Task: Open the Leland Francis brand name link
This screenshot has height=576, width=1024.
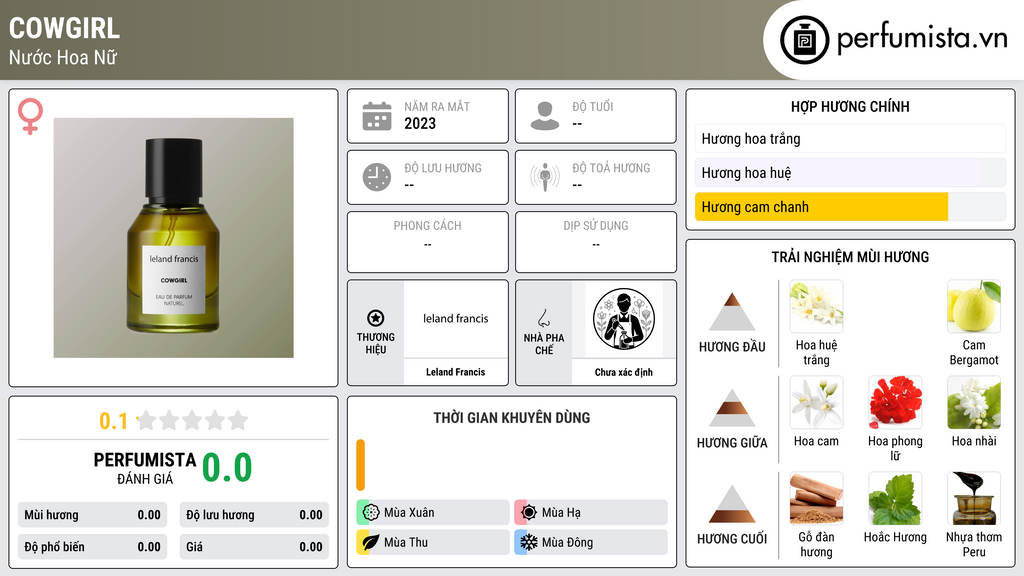Action: 456,372
